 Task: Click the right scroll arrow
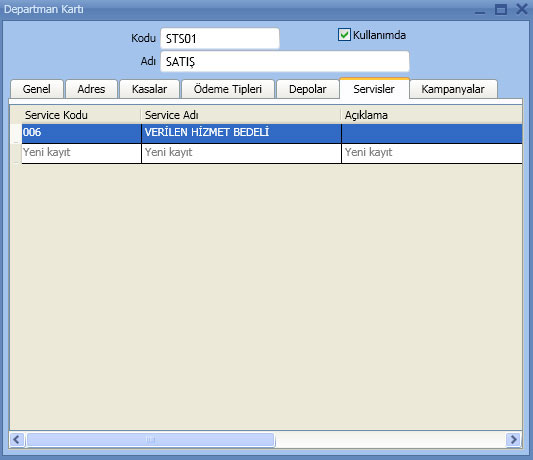pyautogui.click(x=514, y=440)
